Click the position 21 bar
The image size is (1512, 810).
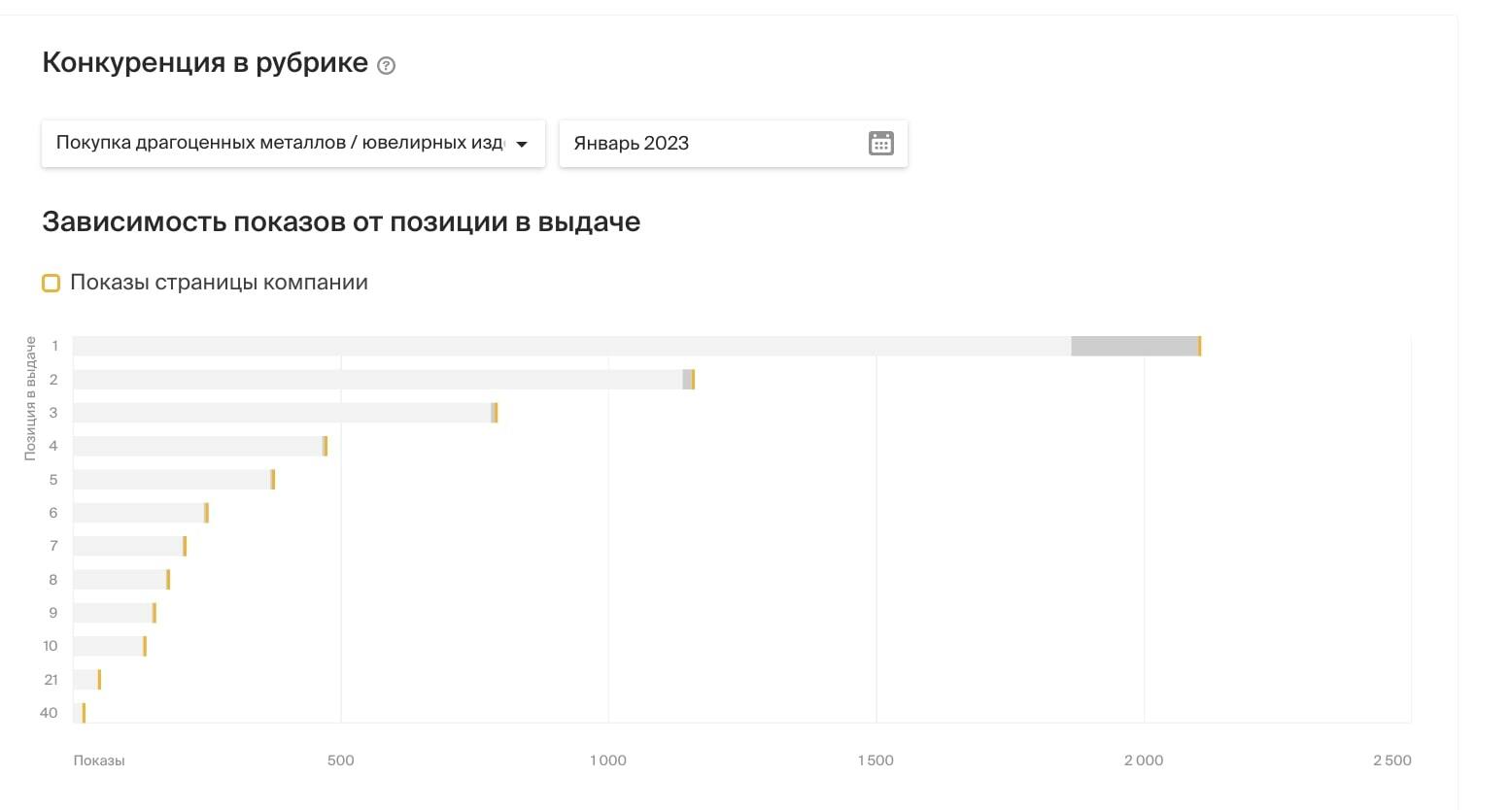coord(87,680)
